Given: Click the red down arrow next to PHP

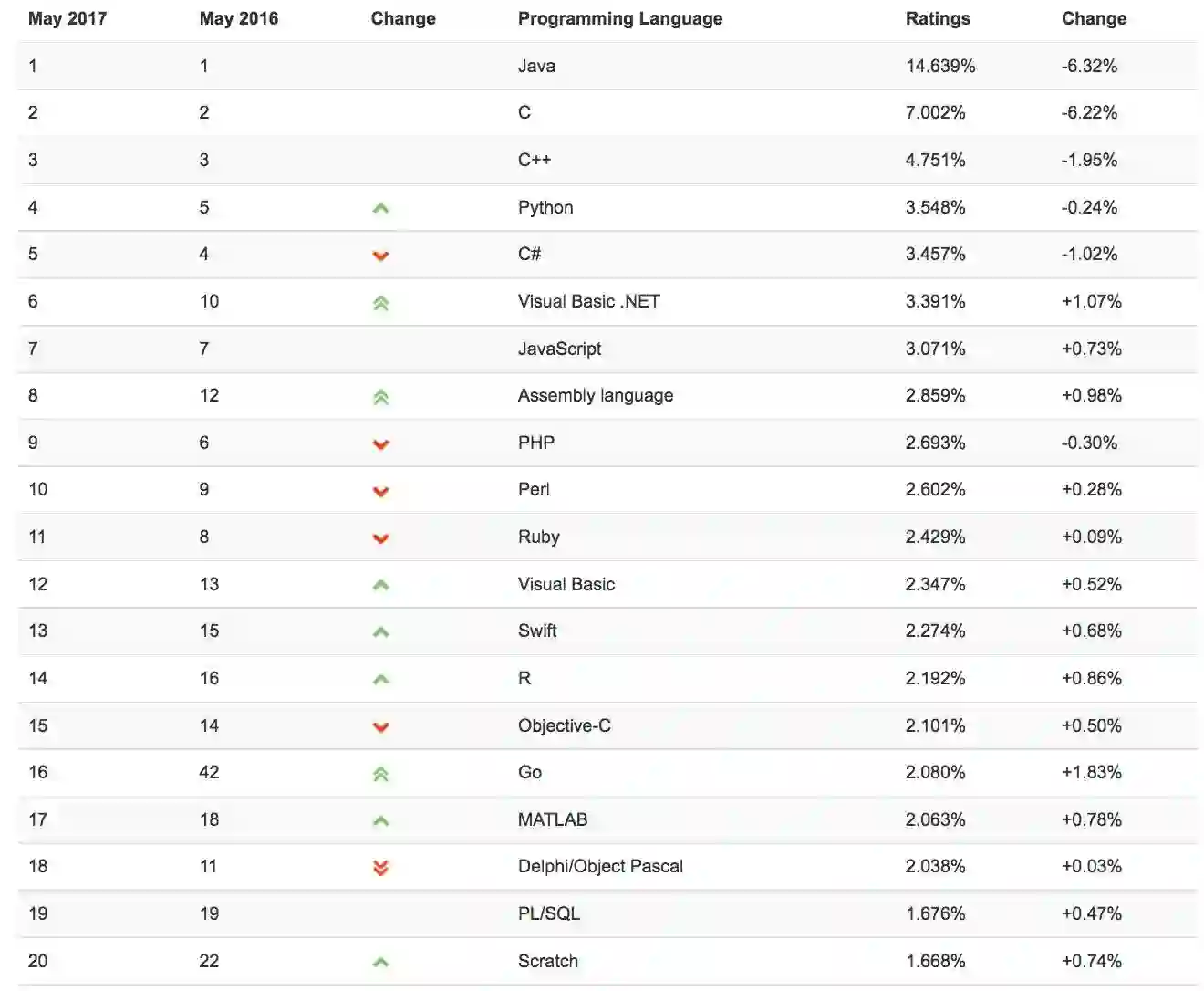Looking at the screenshot, I should (x=381, y=444).
